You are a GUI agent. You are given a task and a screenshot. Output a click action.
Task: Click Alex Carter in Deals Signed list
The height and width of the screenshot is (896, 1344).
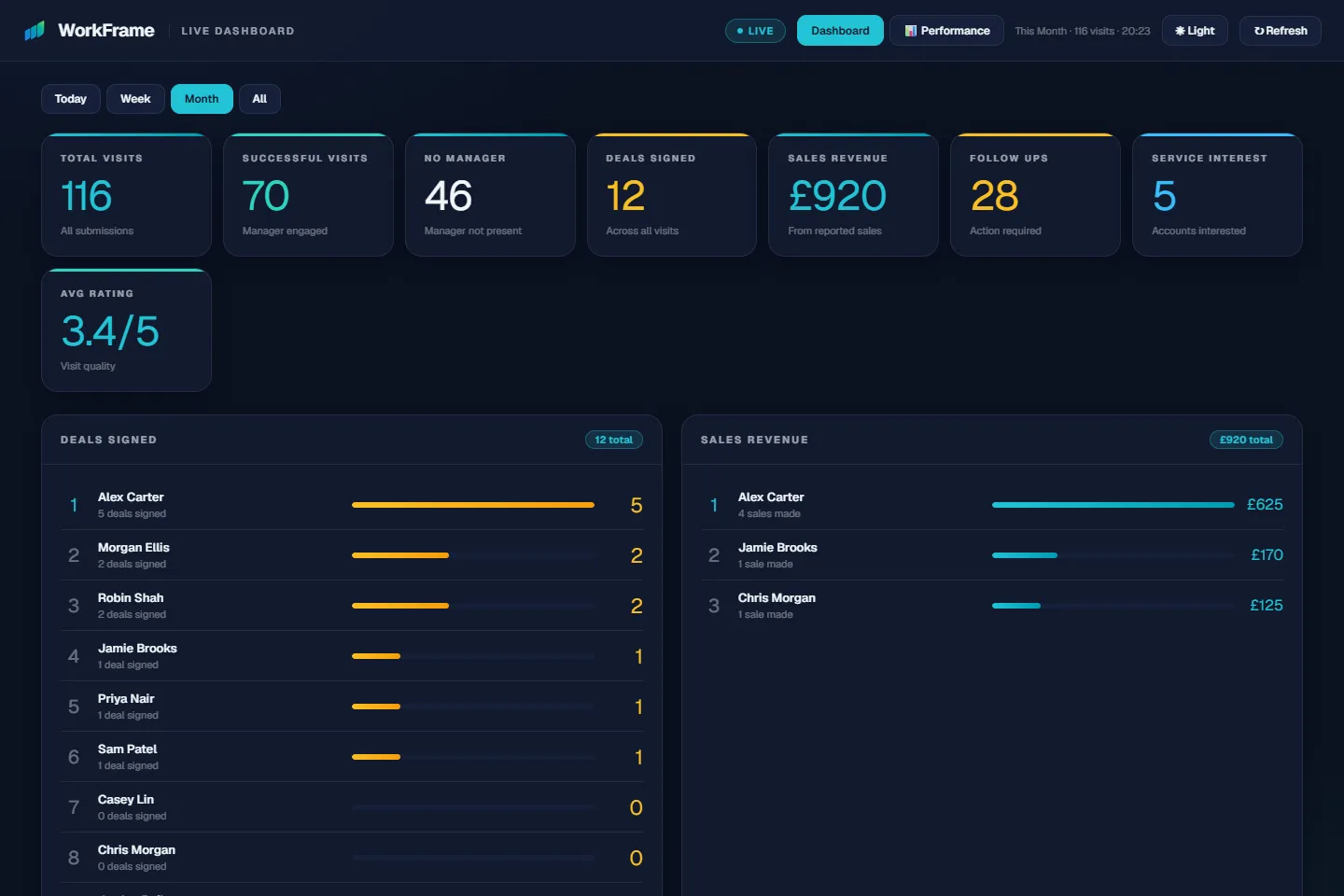pos(131,497)
